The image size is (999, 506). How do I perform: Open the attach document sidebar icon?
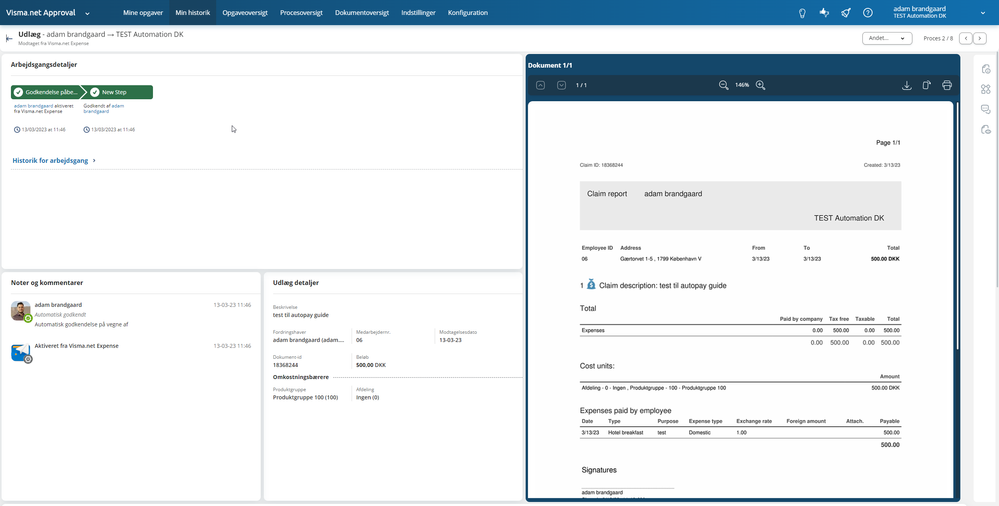click(986, 69)
